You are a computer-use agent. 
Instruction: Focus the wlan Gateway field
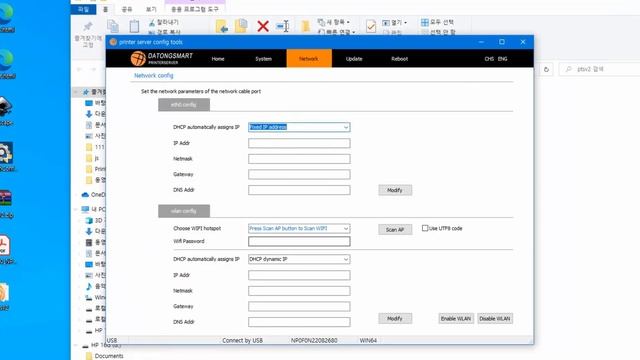click(299, 306)
